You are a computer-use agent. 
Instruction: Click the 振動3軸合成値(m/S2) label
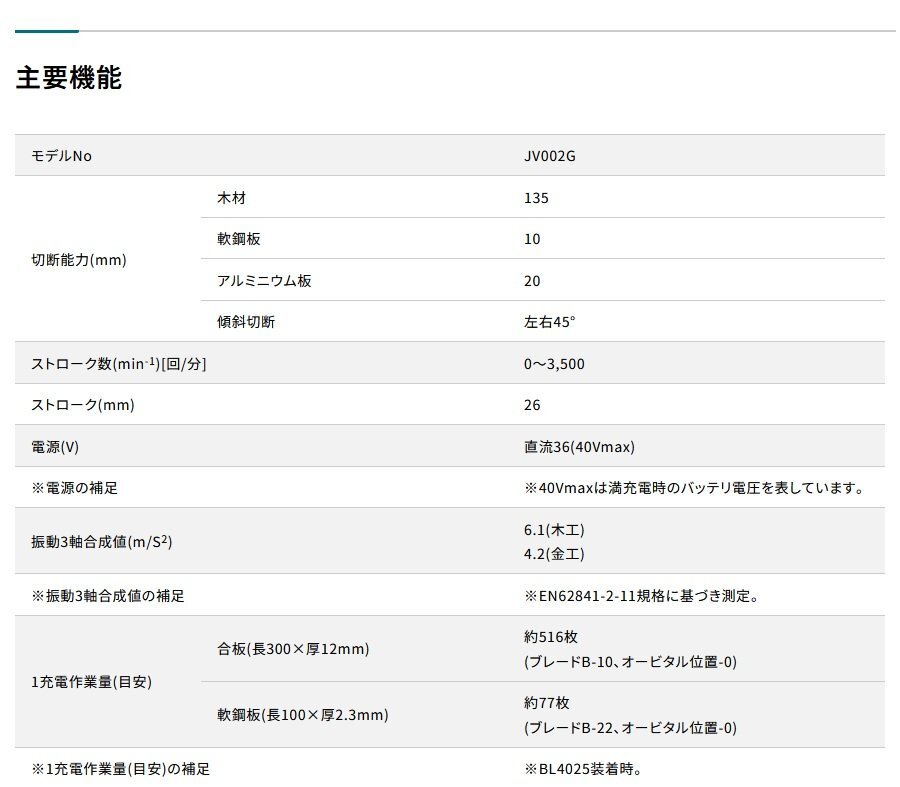[102, 541]
